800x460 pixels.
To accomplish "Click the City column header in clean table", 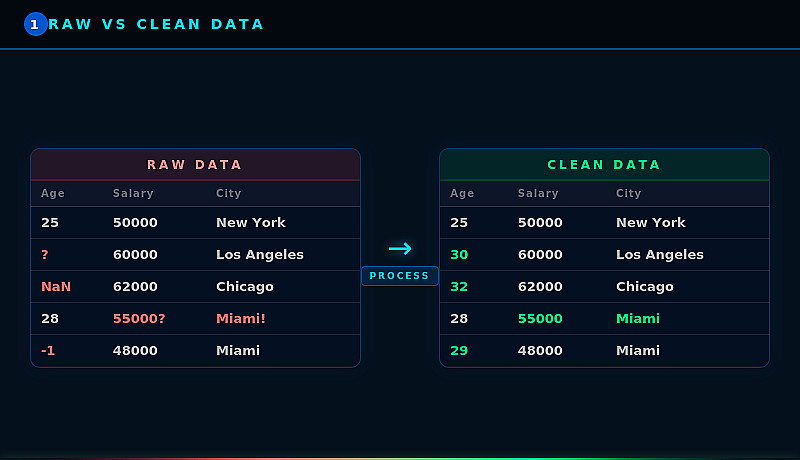I will [628, 193].
